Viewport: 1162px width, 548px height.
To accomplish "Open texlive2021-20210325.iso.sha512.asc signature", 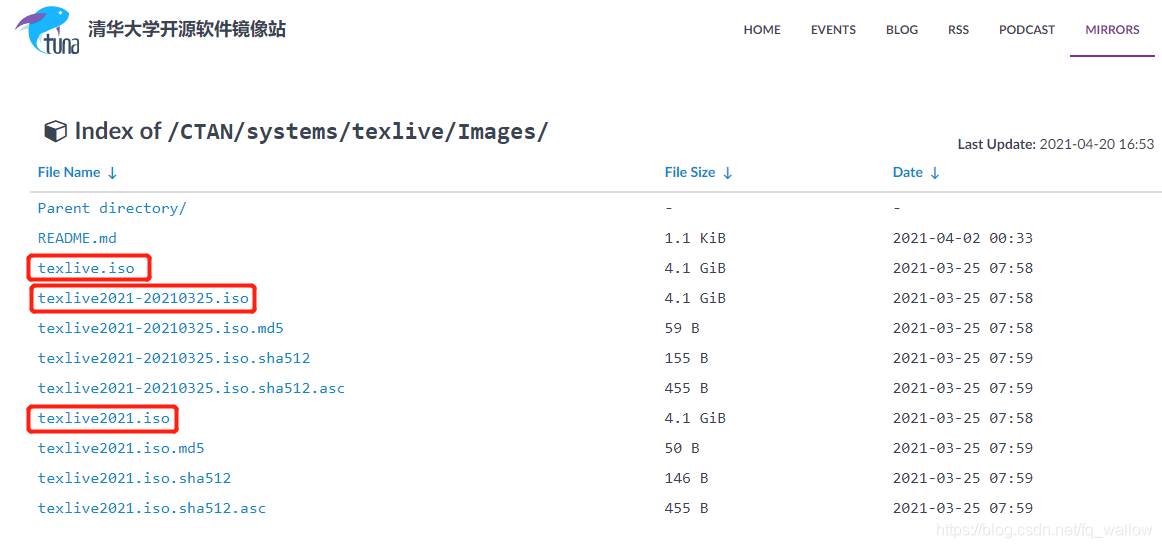I will [191, 388].
